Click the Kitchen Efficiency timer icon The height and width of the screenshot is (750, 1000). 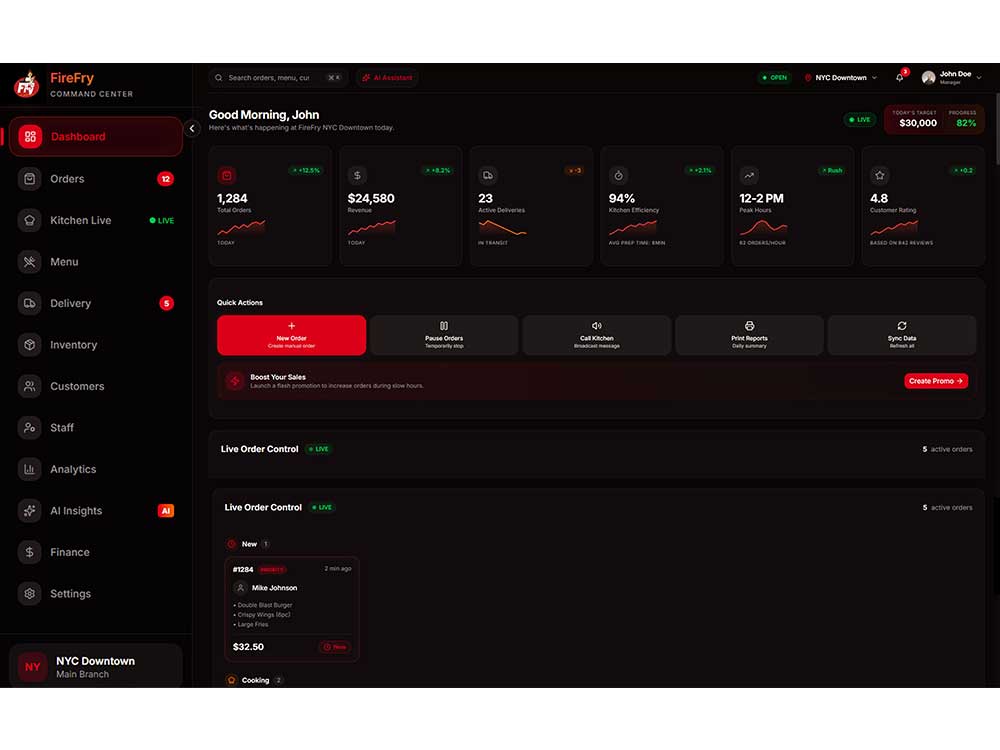[618, 175]
